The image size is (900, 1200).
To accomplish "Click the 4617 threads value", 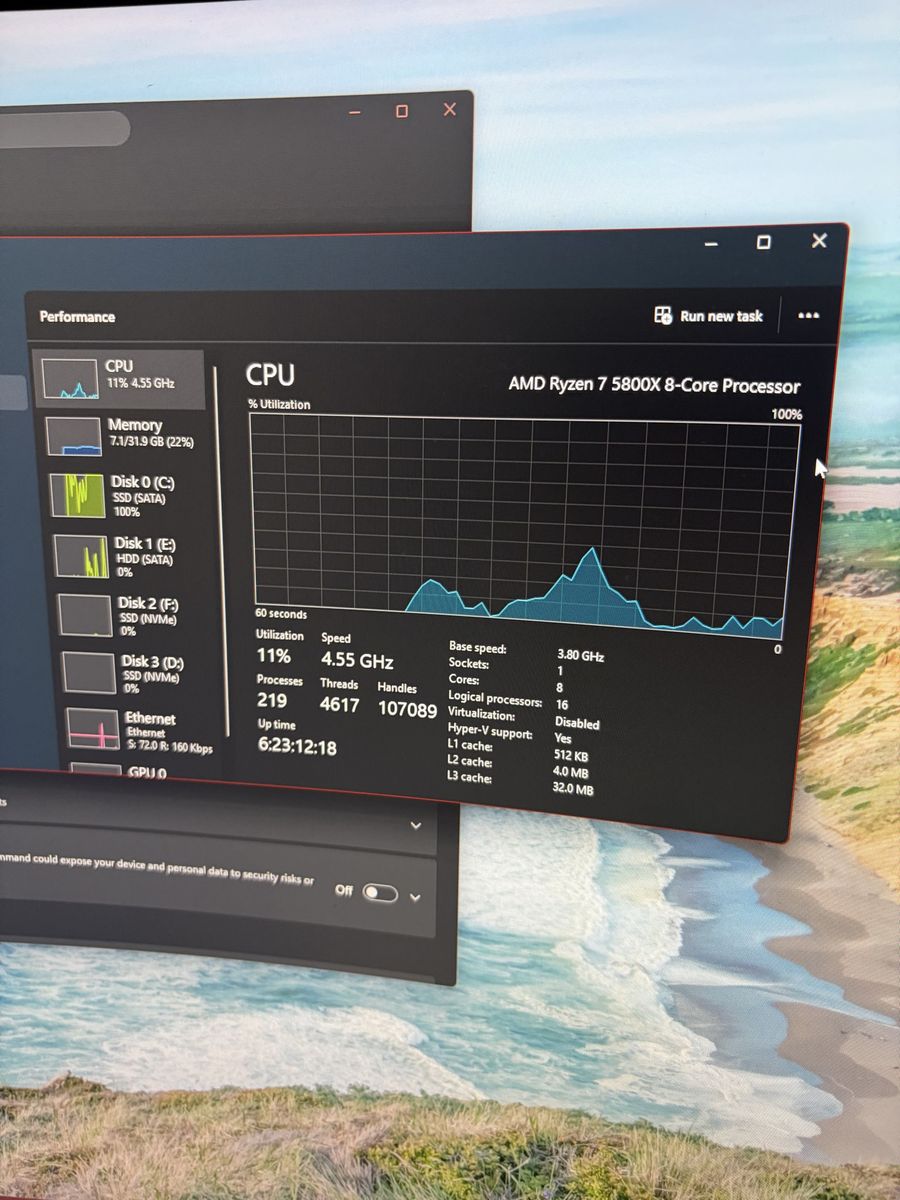I will click(x=339, y=705).
